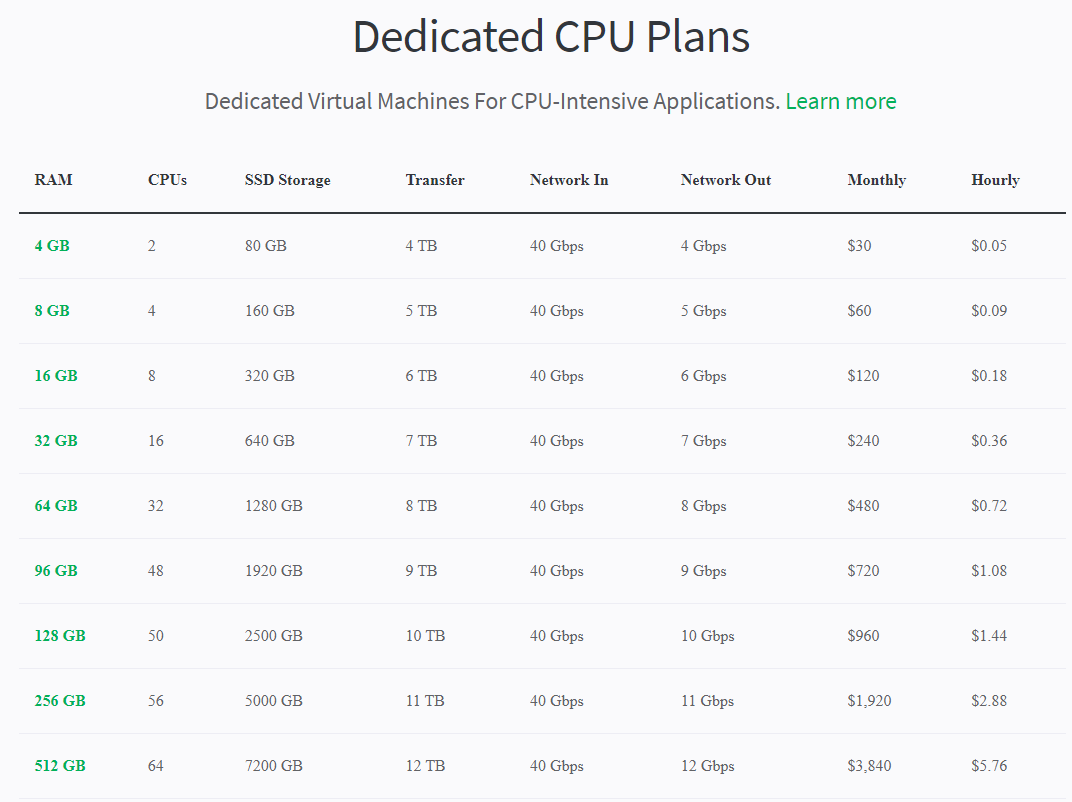Click the $3,840 monthly price cell

pyautogui.click(x=869, y=766)
